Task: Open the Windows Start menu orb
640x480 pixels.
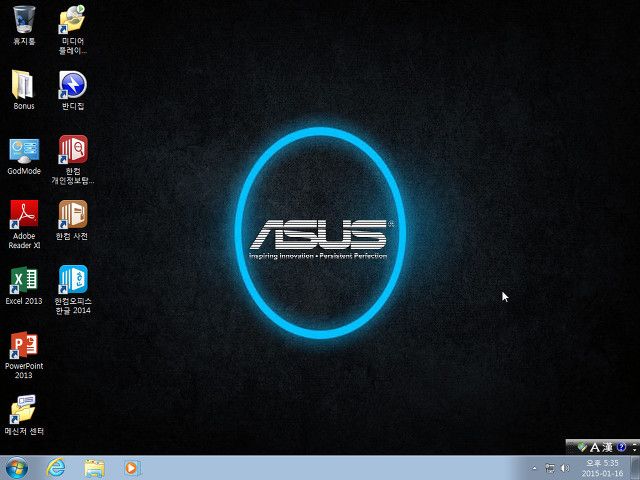Action: click(17, 468)
